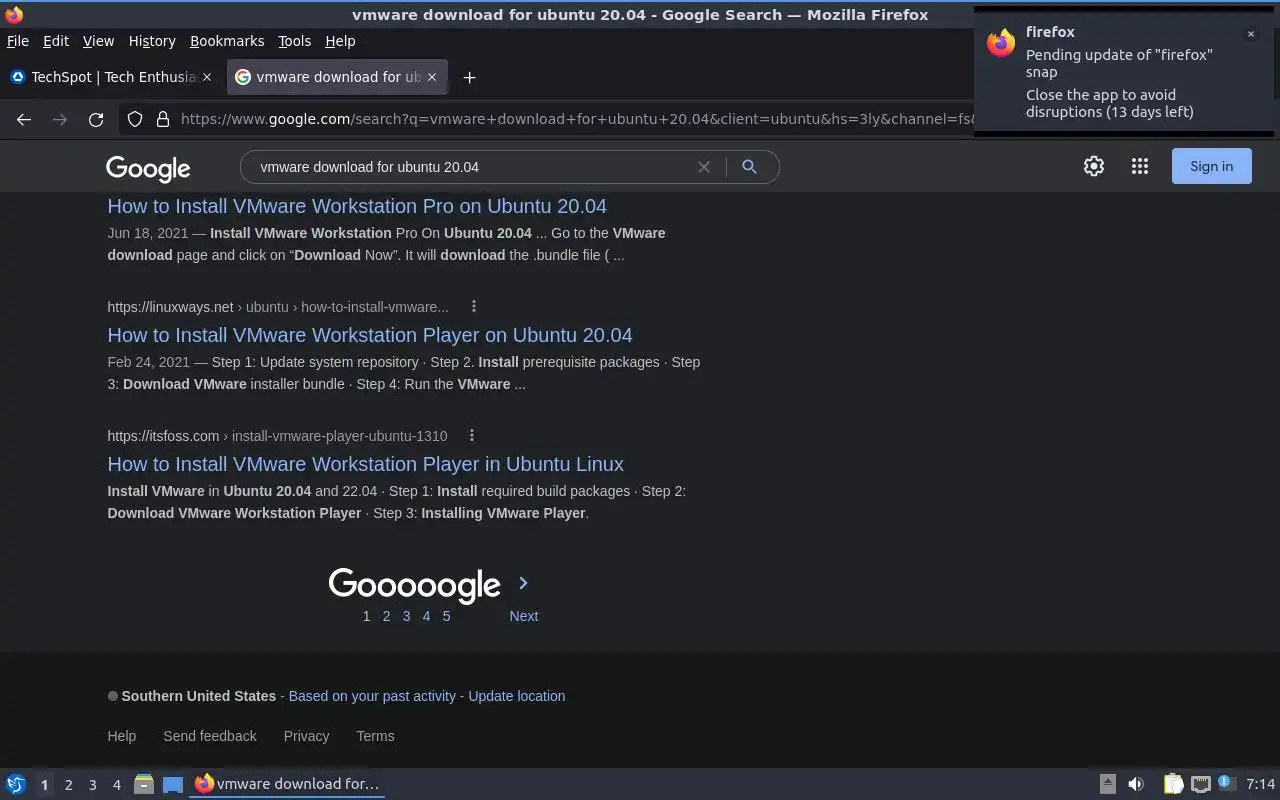This screenshot has width=1280, height=800.
Task: Open options for itsfoss.com result
Action: 472,436
